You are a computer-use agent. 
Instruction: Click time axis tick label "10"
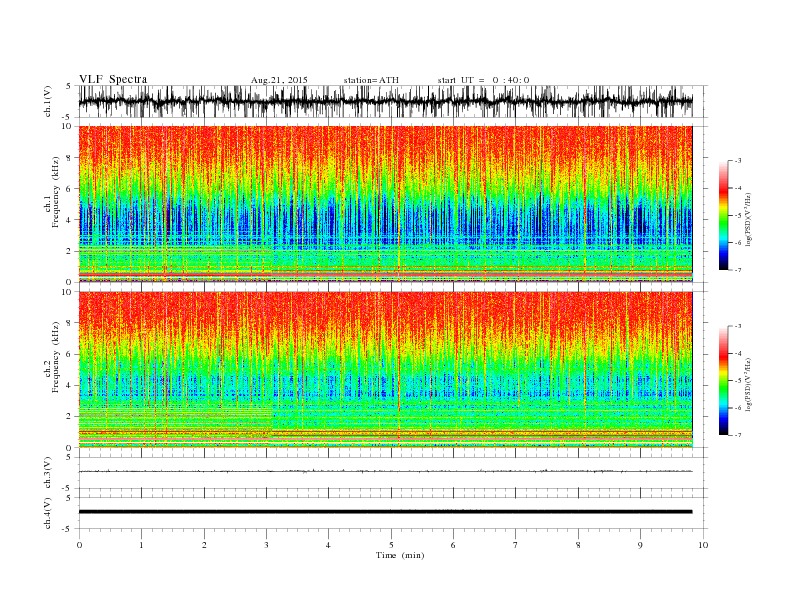(703, 545)
